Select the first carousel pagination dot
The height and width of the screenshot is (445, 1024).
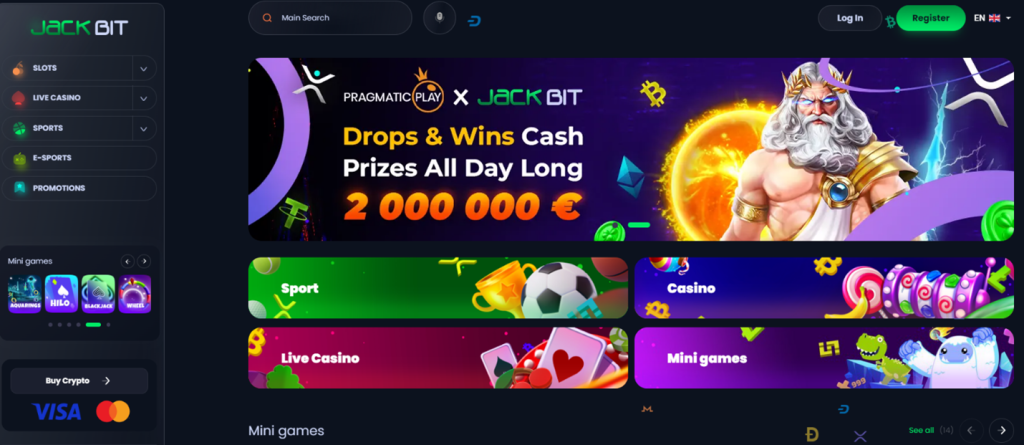50,324
